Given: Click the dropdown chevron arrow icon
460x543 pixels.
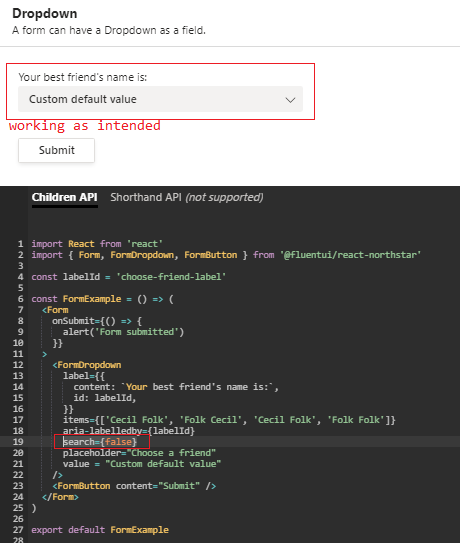Looking at the screenshot, I should click(x=290, y=100).
